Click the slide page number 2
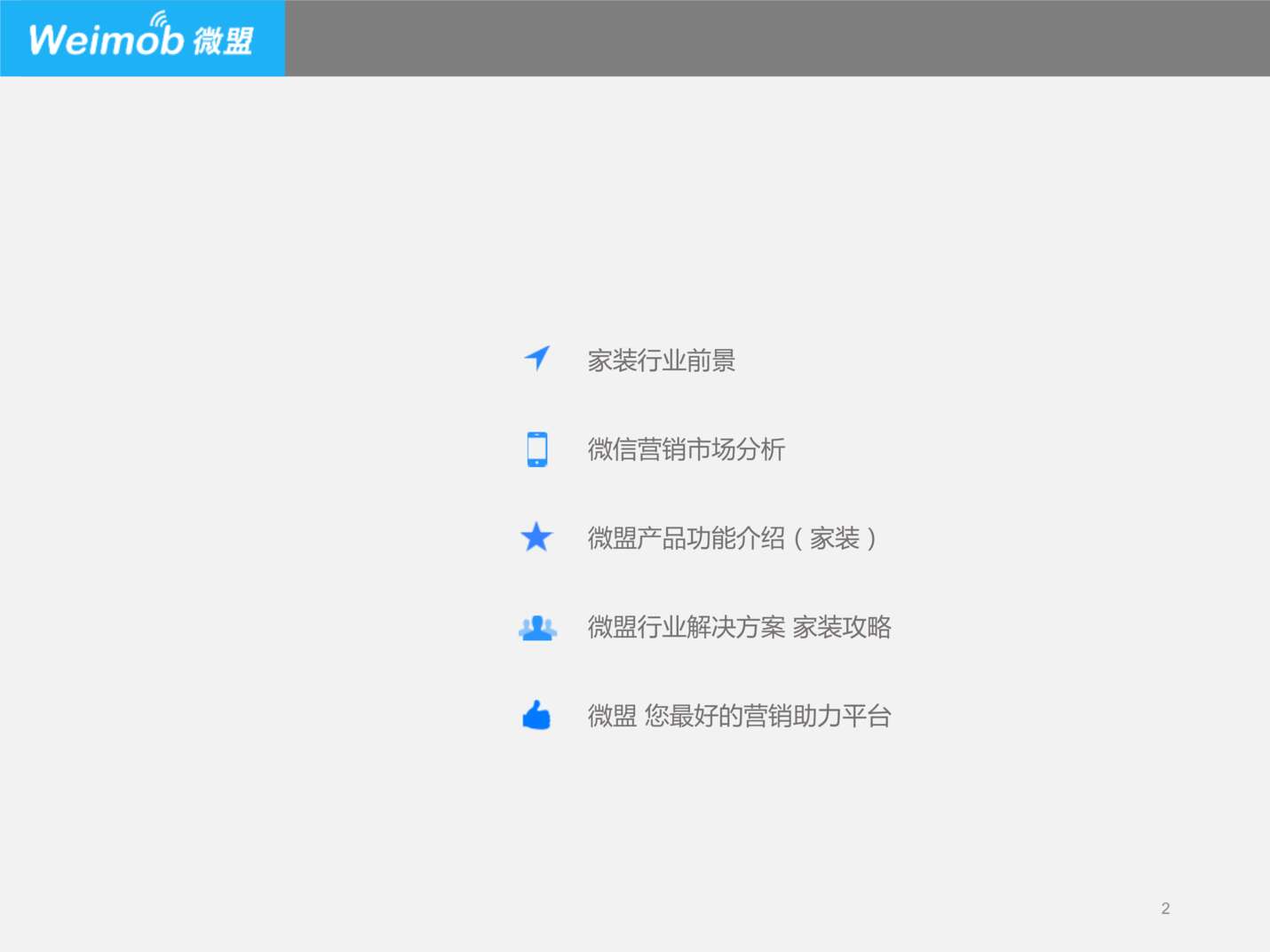The image size is (1270, 952). coord(1165,908)
